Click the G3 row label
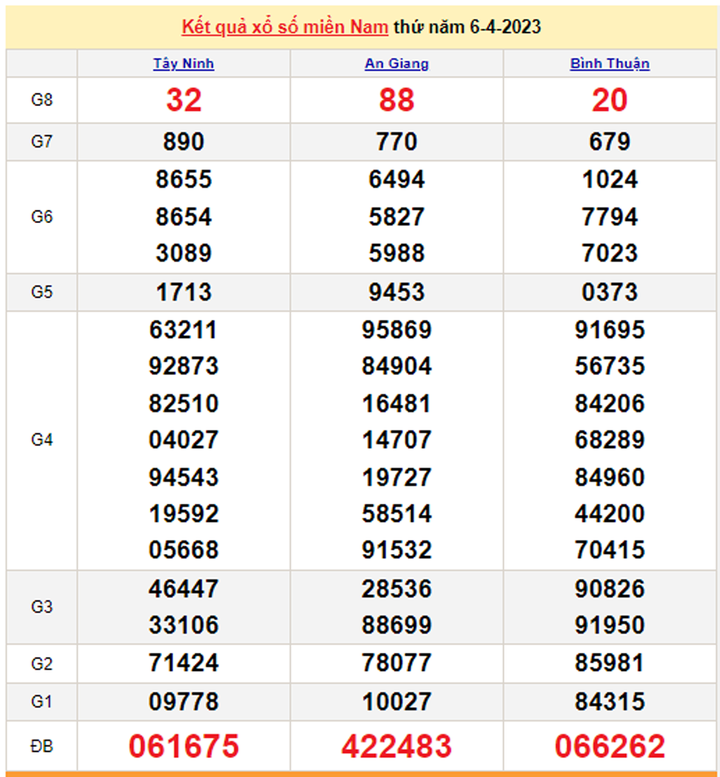This screenshot has height=777, width=720. pos(41,607)
